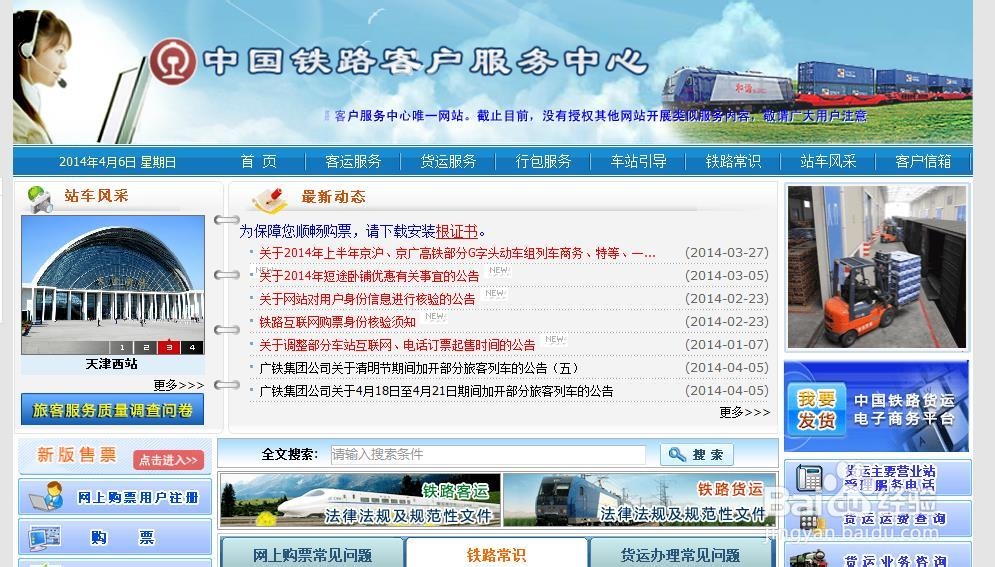This screenshot has width=995, height=567.
Task: Open 网上购票用户注册 button
Action: tap(115, 497)
